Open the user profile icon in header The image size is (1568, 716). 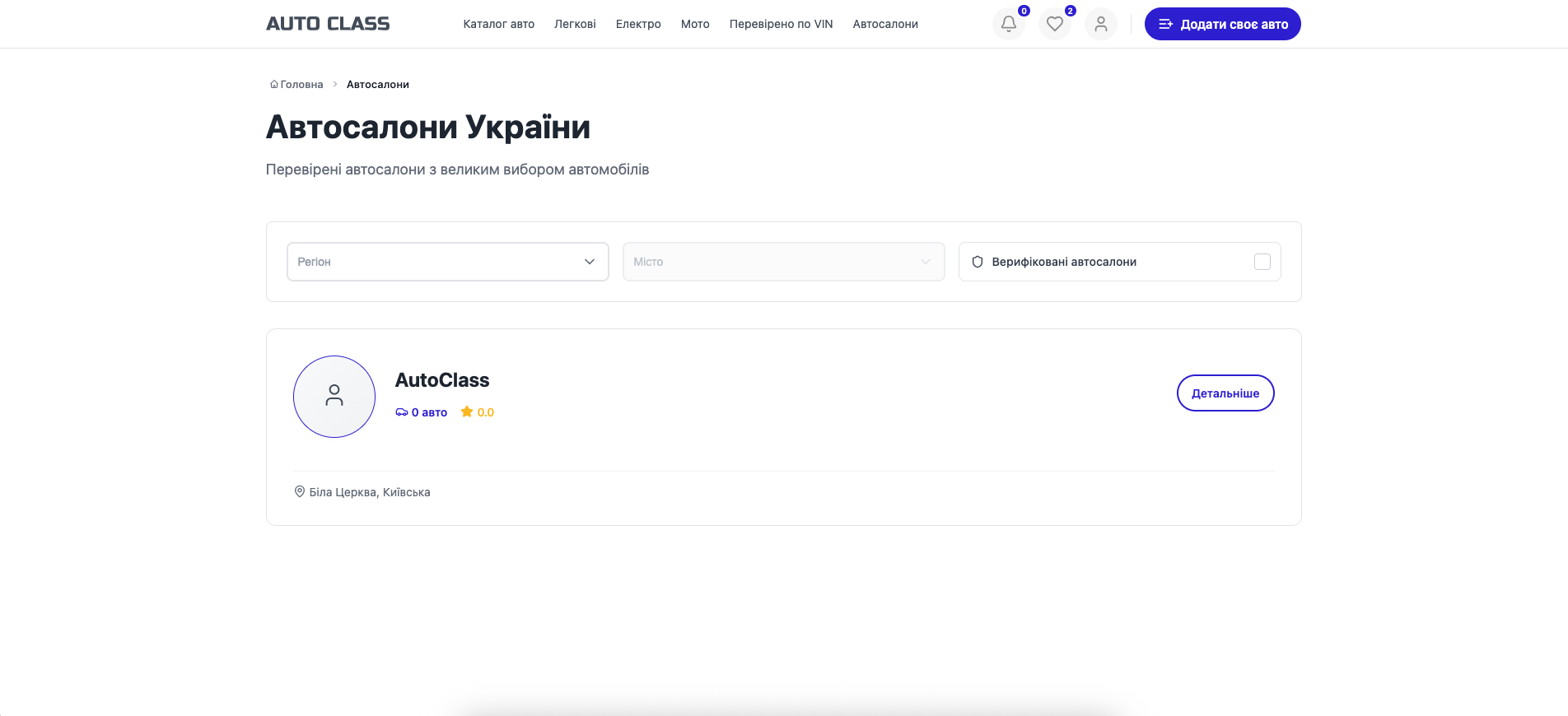tap(1100, 24)
